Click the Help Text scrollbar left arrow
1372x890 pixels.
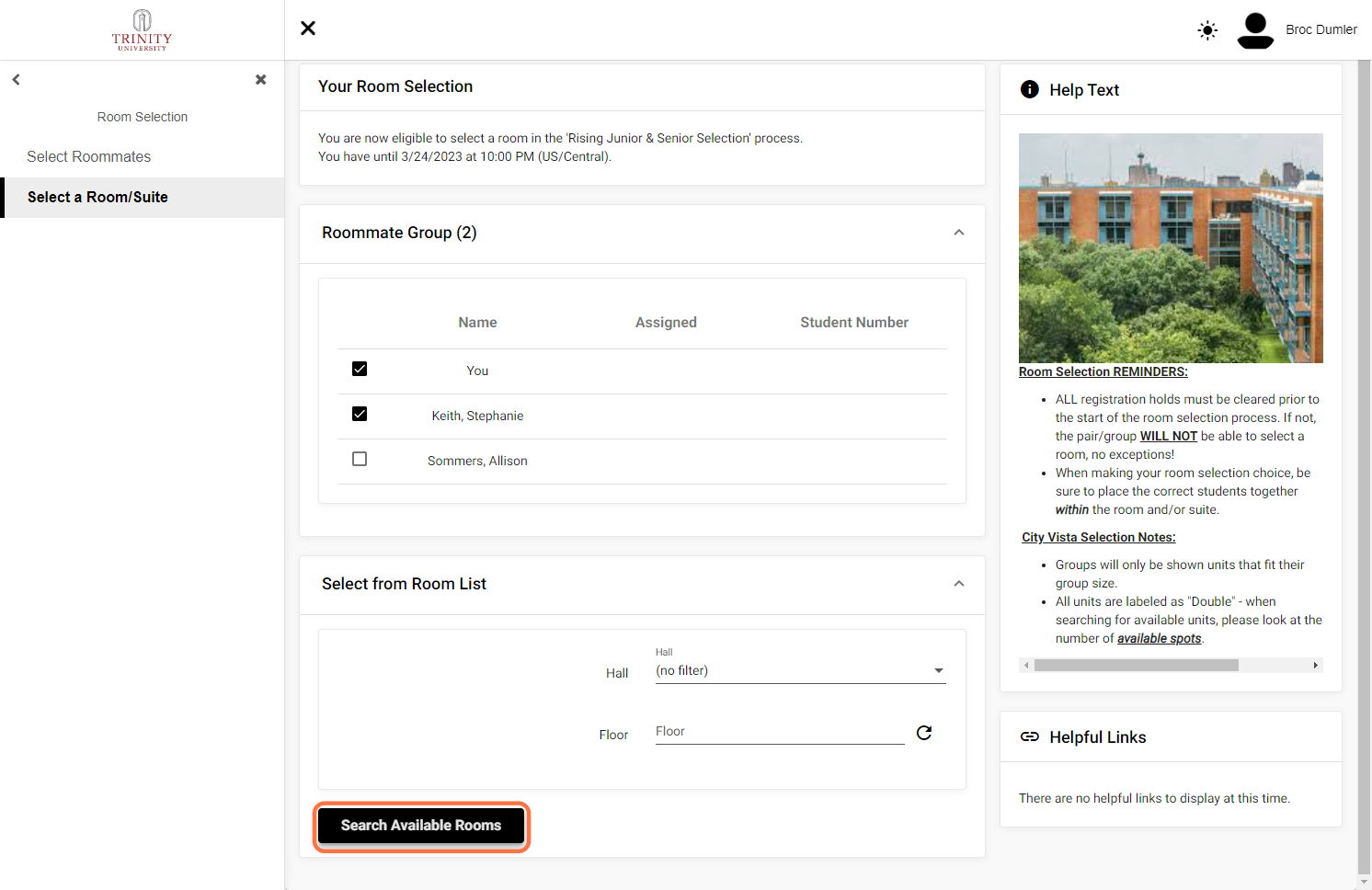(x=1026, y=665)
